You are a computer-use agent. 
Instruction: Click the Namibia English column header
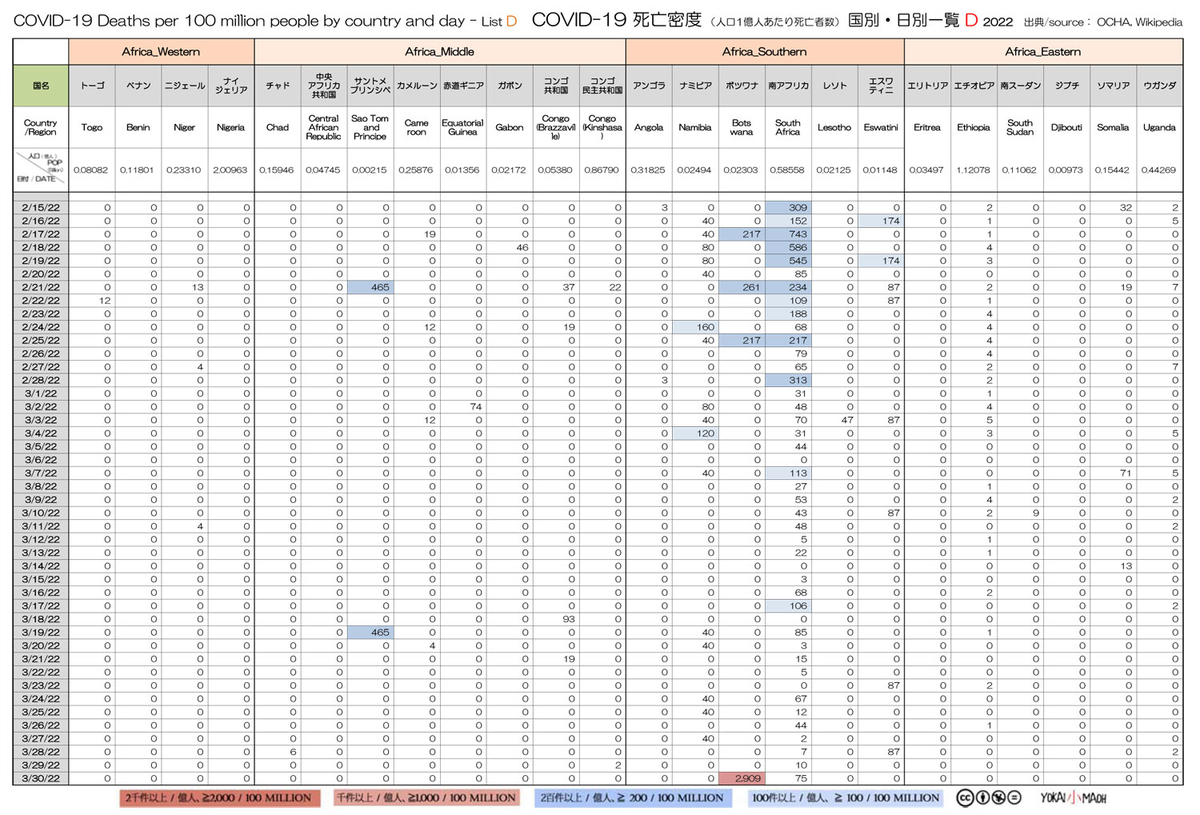[694, 128]
